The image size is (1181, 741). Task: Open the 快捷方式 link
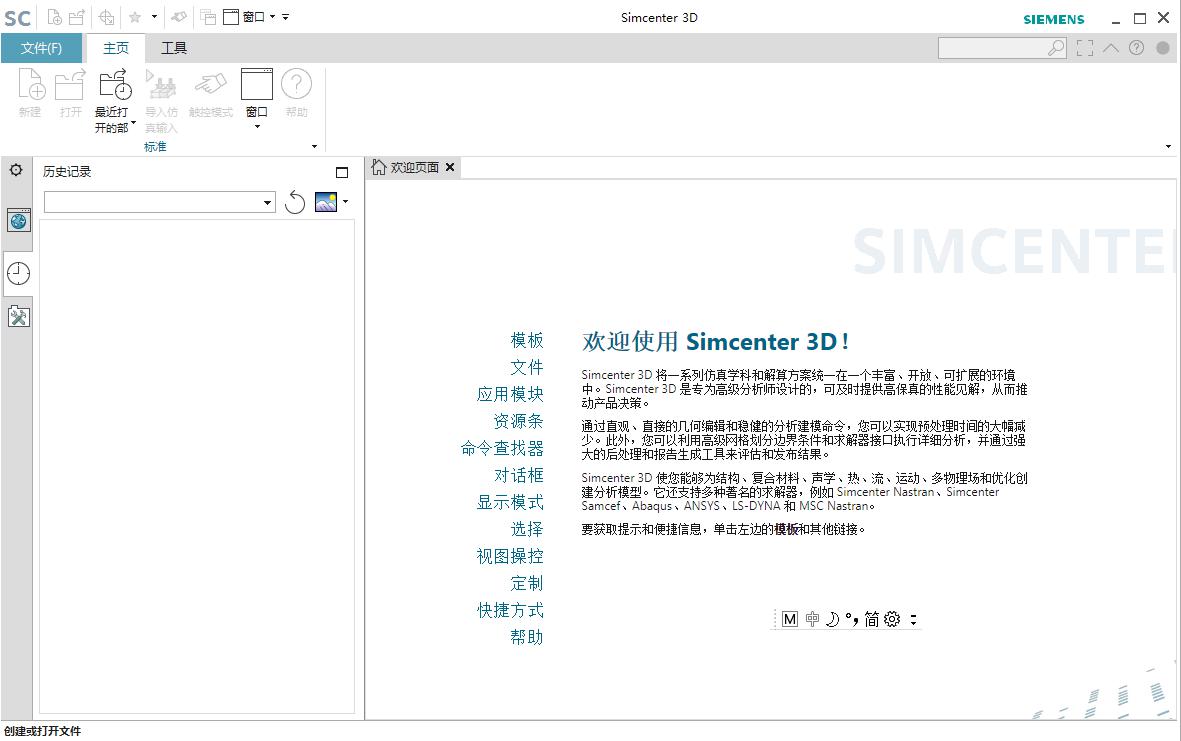(x=510, y=610)
